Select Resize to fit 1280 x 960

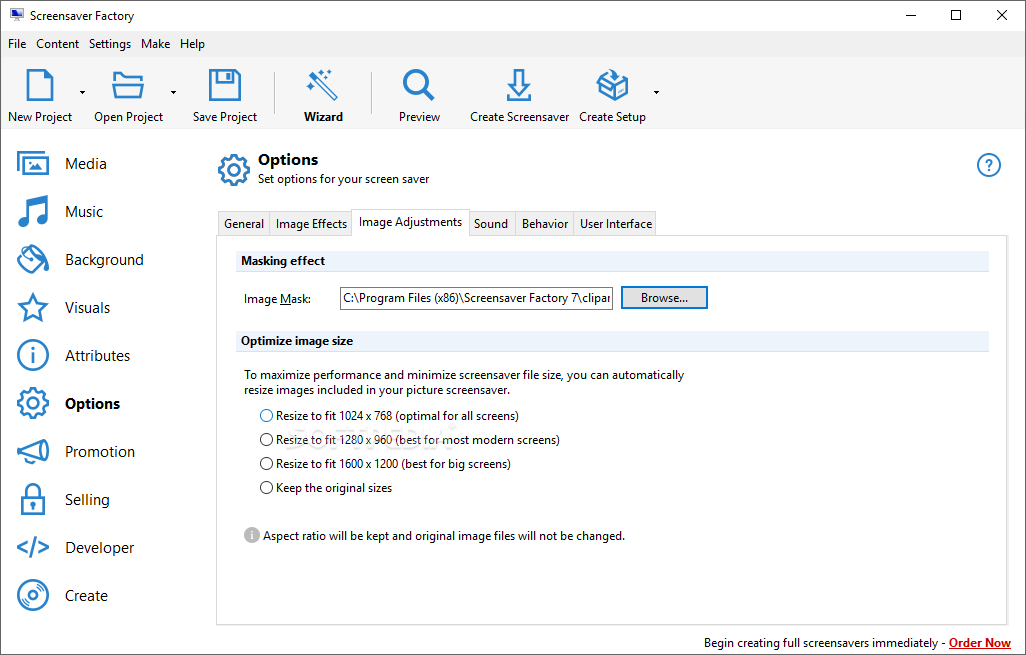tap(410, 440)
